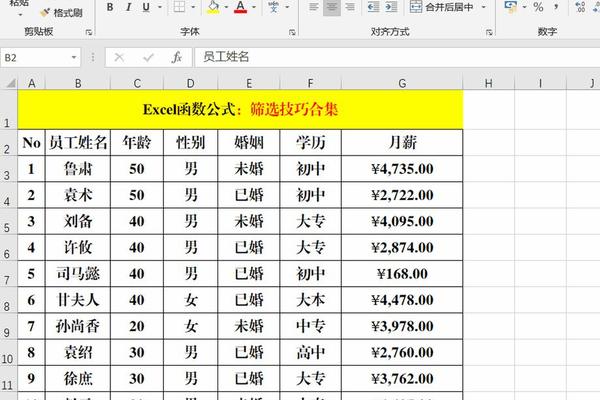Screen dimensions: 600x400
Task: Open alignment (对齐方式) dialog launcher
Action: point(489,33)
